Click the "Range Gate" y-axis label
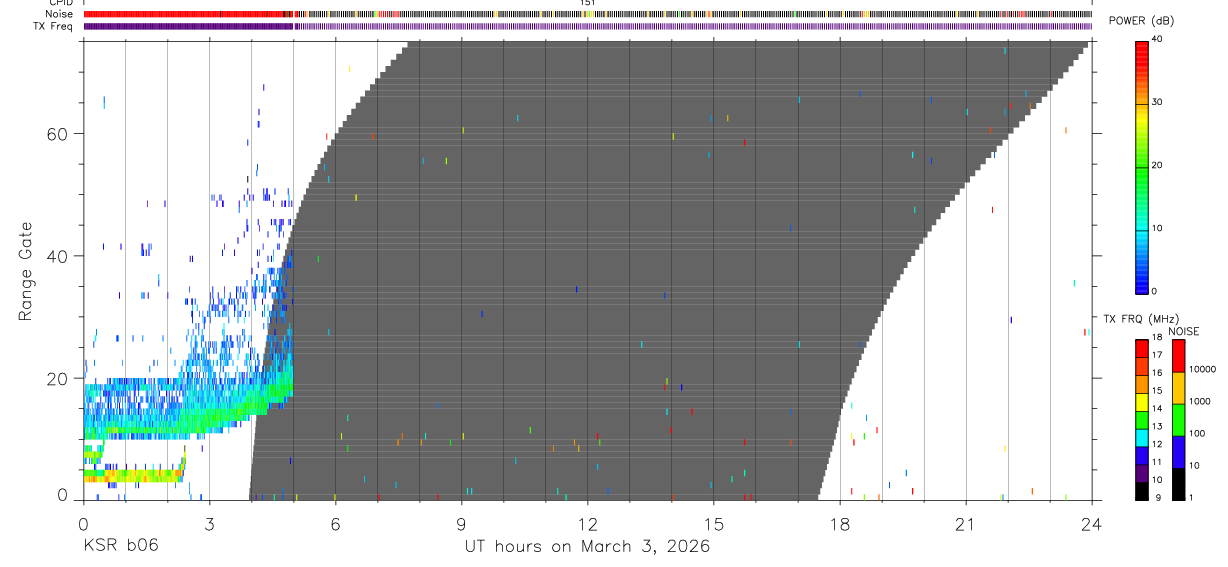The width and height of the screenshot is (1228, 567). point(27,272)
